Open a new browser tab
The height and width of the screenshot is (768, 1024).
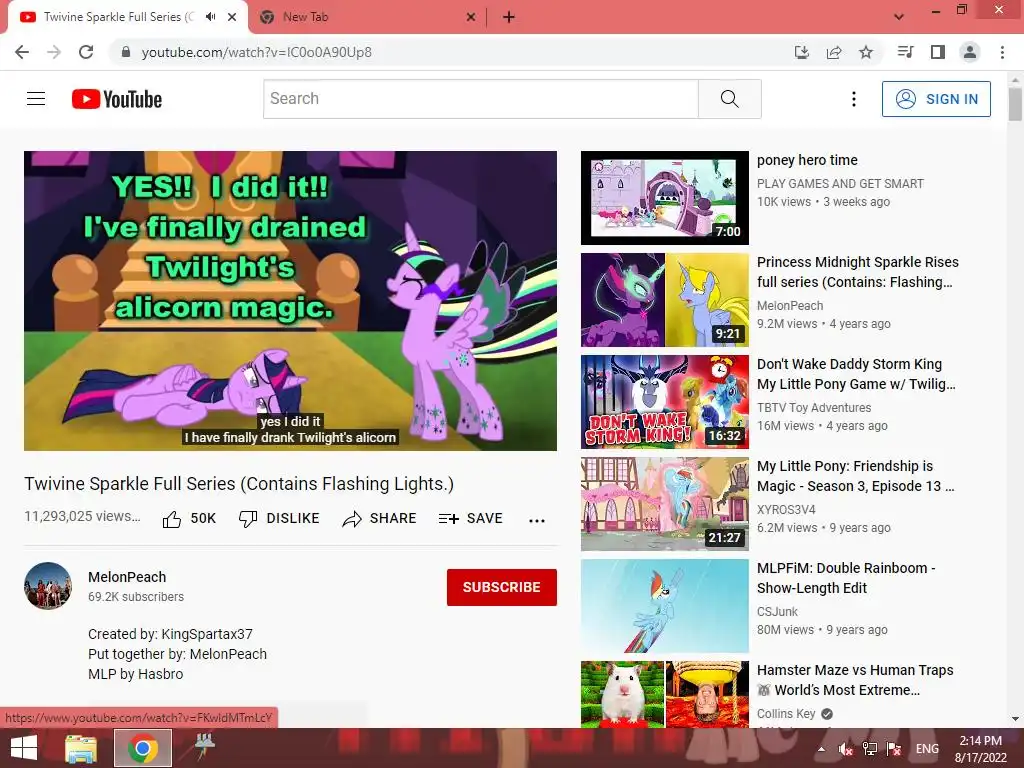(509, 17)
